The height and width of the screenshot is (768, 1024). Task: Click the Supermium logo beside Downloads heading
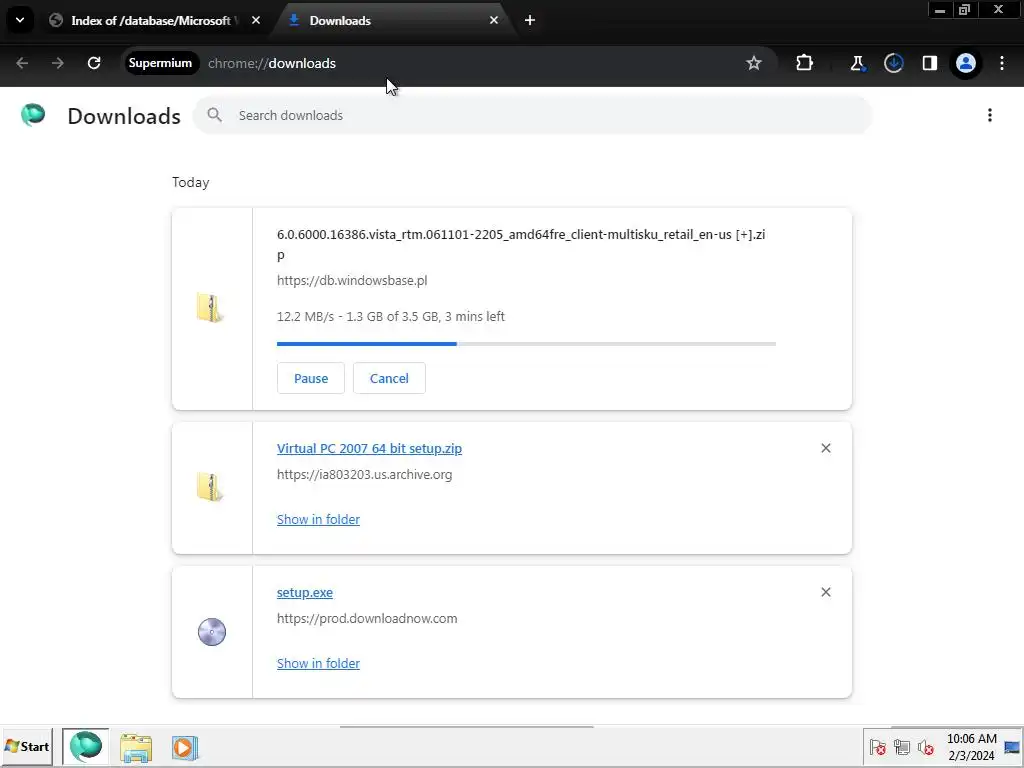pyautogui.click(x=33, y=115)
